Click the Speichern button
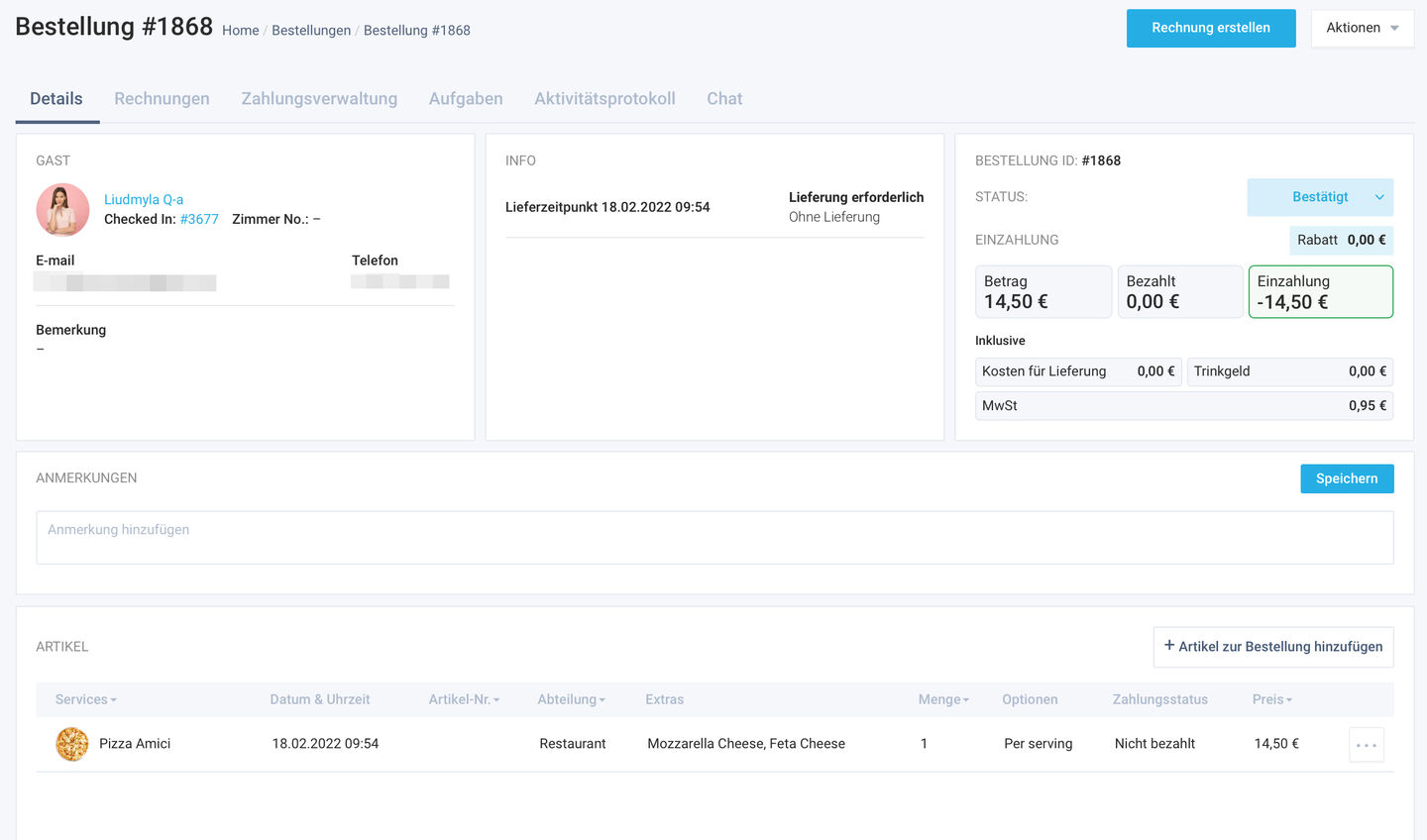This screenshot has width=1427, height=840. [x=1347, y=478]
